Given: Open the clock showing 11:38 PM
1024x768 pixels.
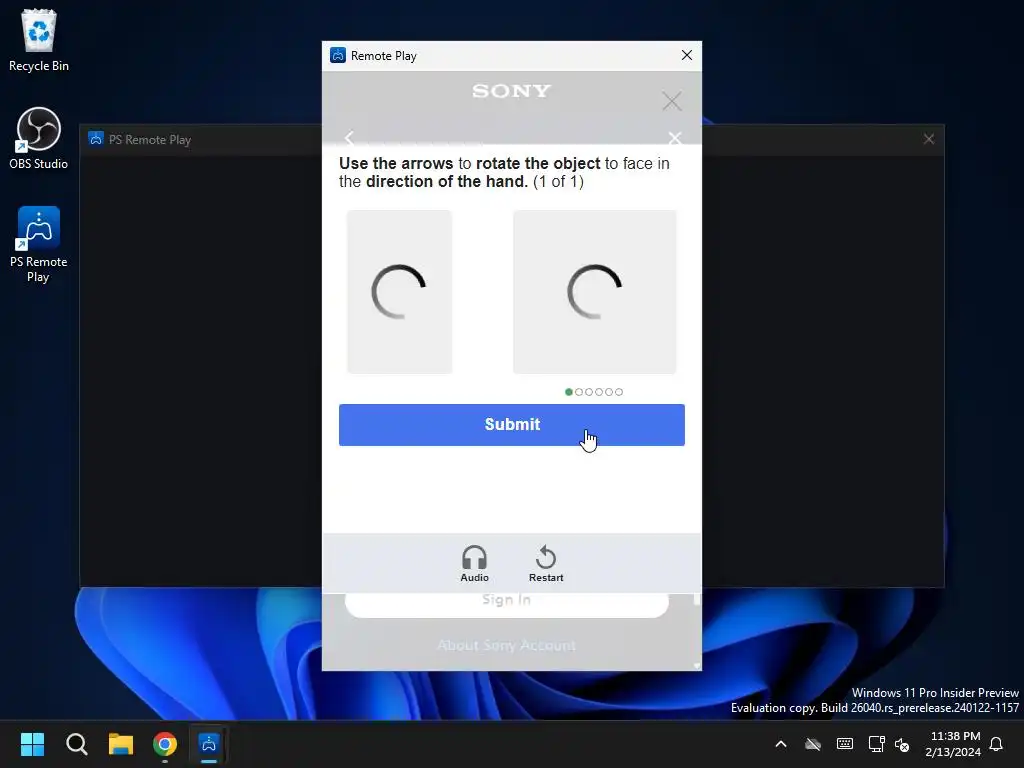Looking at the screenshot, I should coord(953,744).
